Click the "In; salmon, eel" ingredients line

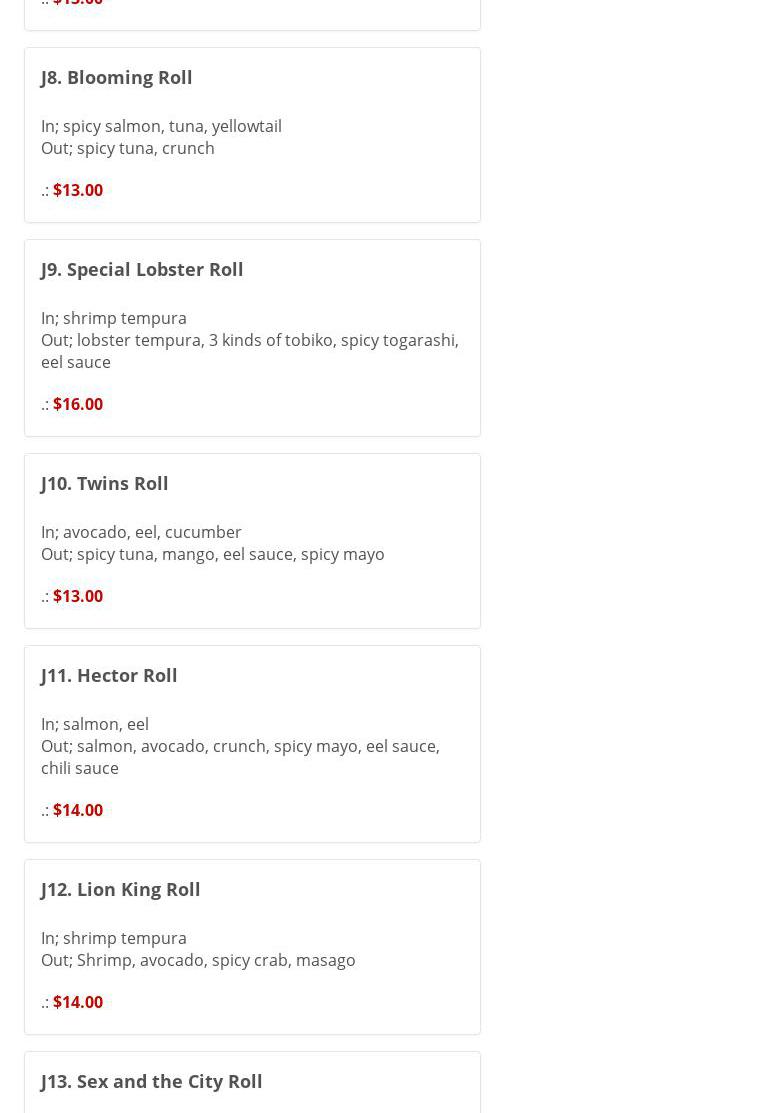[x=94, y=724]
